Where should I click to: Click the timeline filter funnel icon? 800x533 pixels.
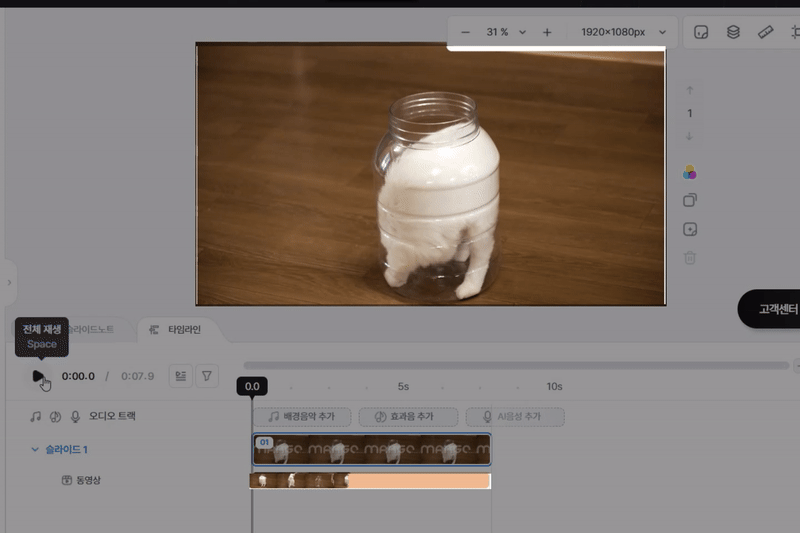point(207,376)
